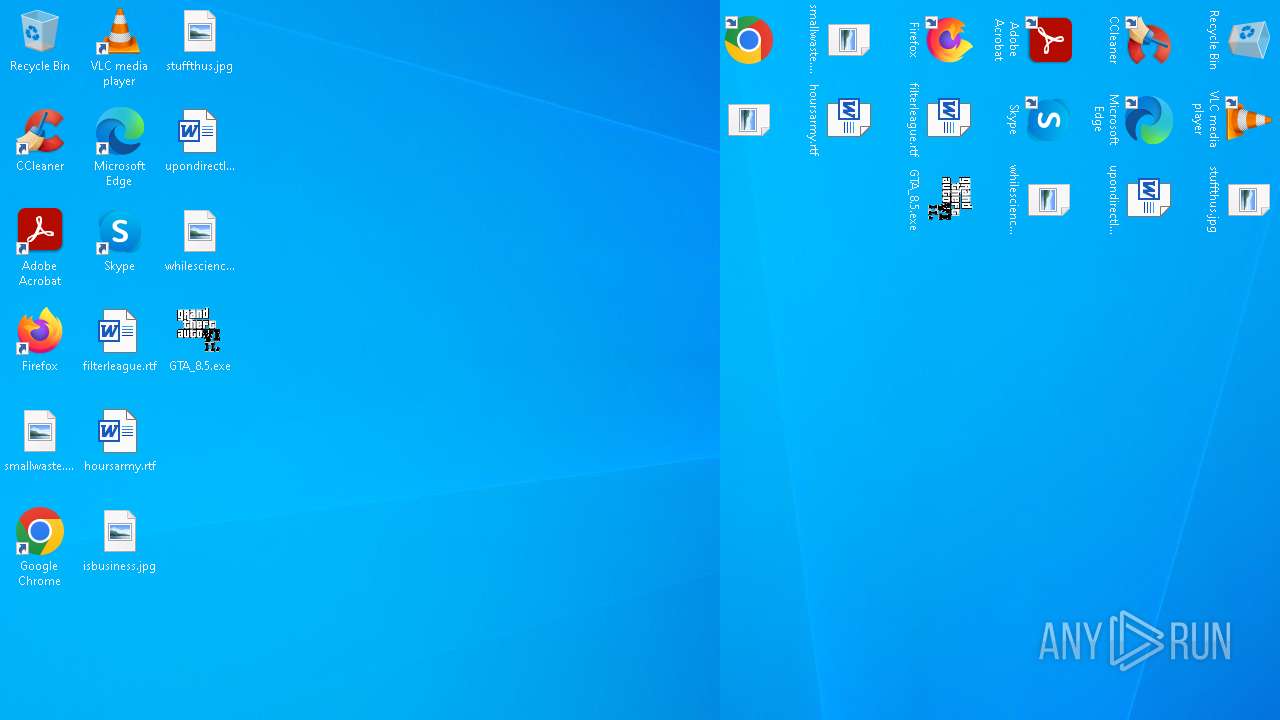The width and height of the screenshot is (1280, 720).
Task: Click the rotated hoursarmy.rtf Word icon
Action: point(849,118)
